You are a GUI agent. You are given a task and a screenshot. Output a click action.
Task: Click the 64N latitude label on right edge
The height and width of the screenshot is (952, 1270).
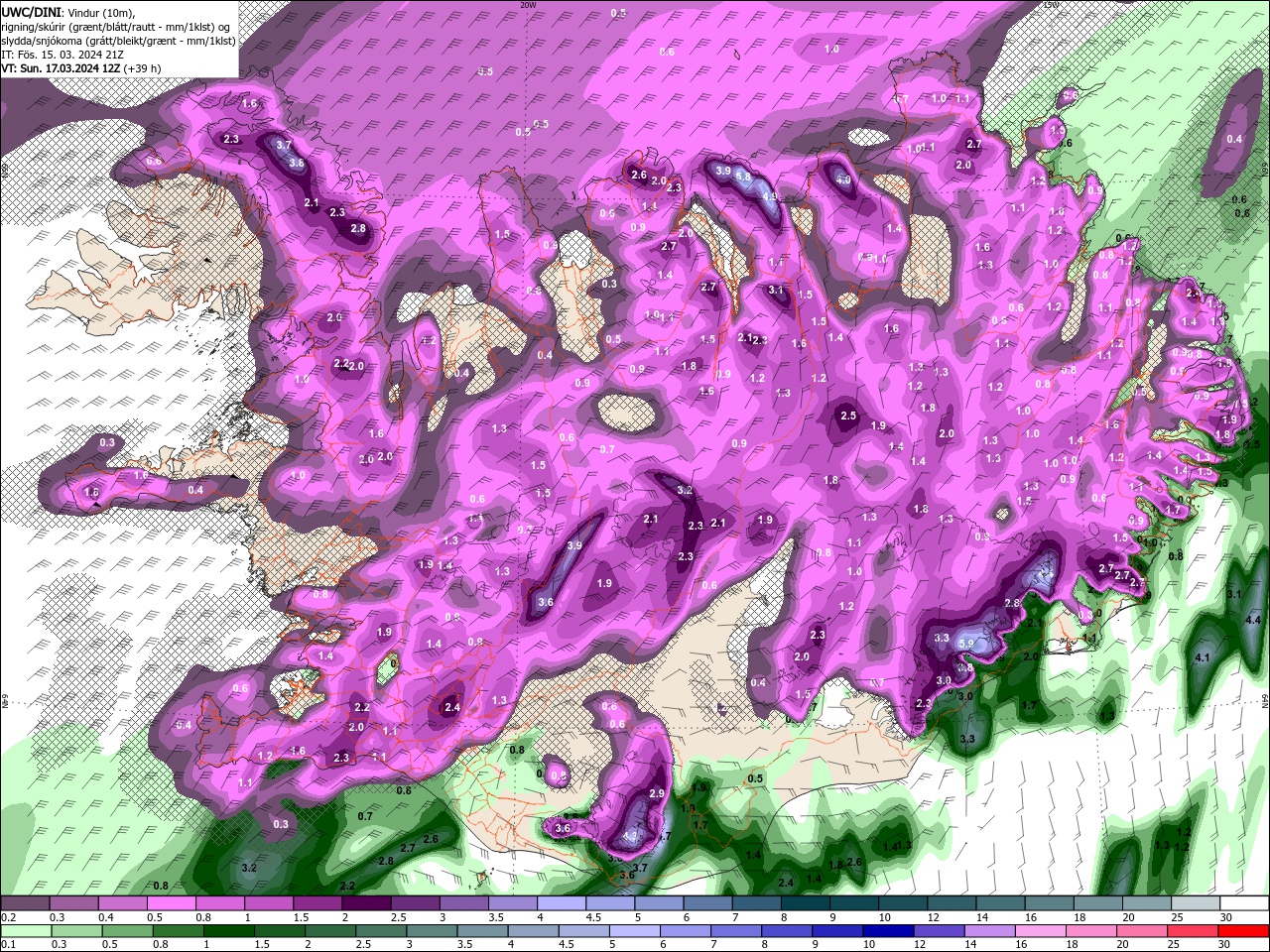1265,700
